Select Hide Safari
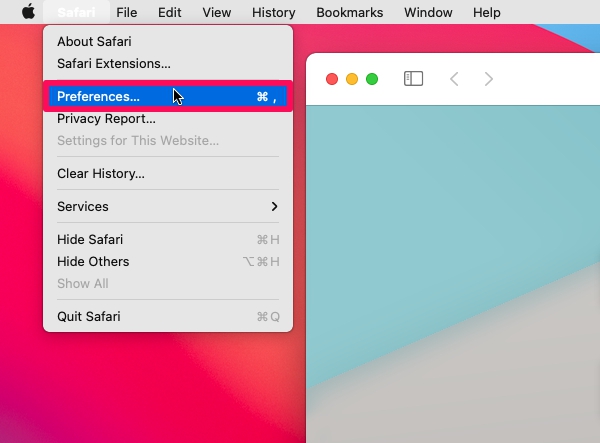 pos(168,239)
